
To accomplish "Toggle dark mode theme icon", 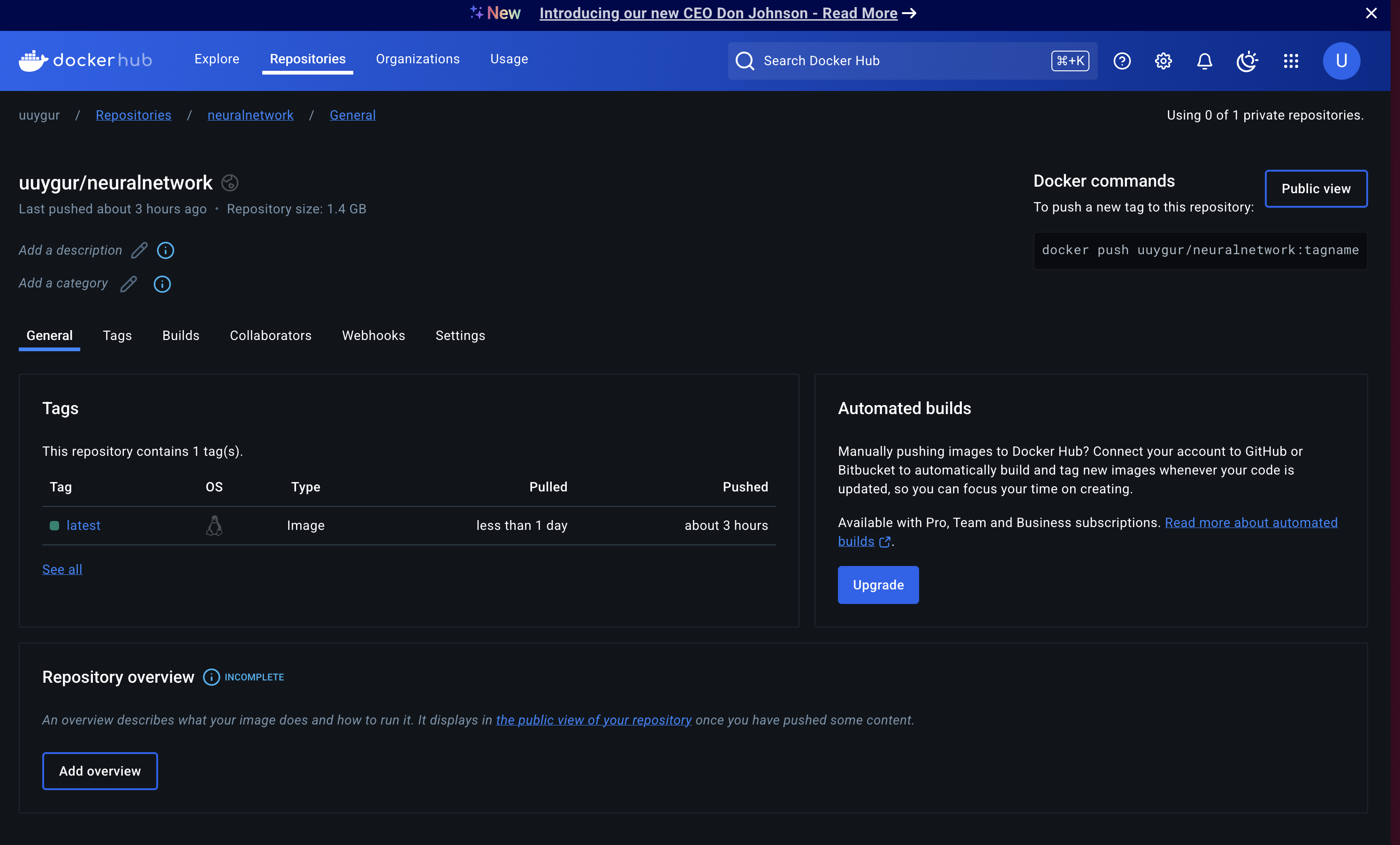I will (1247, 61).
